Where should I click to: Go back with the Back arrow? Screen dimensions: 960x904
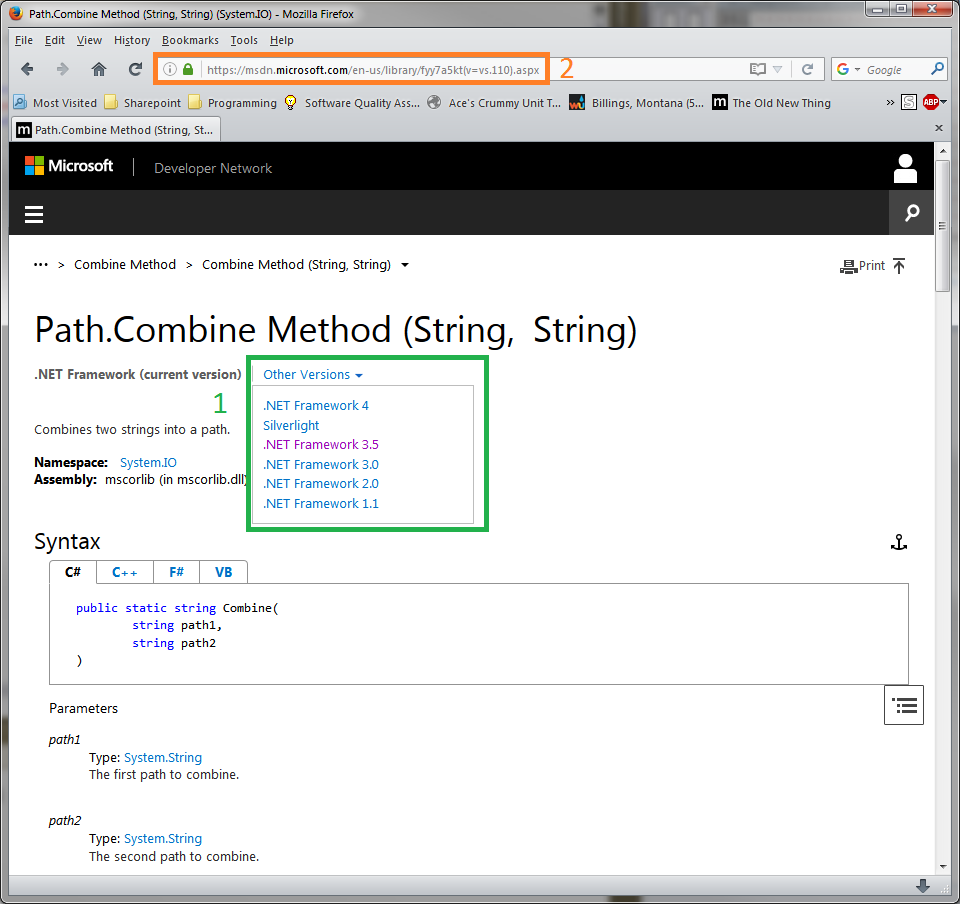click(x=27, y=69)
